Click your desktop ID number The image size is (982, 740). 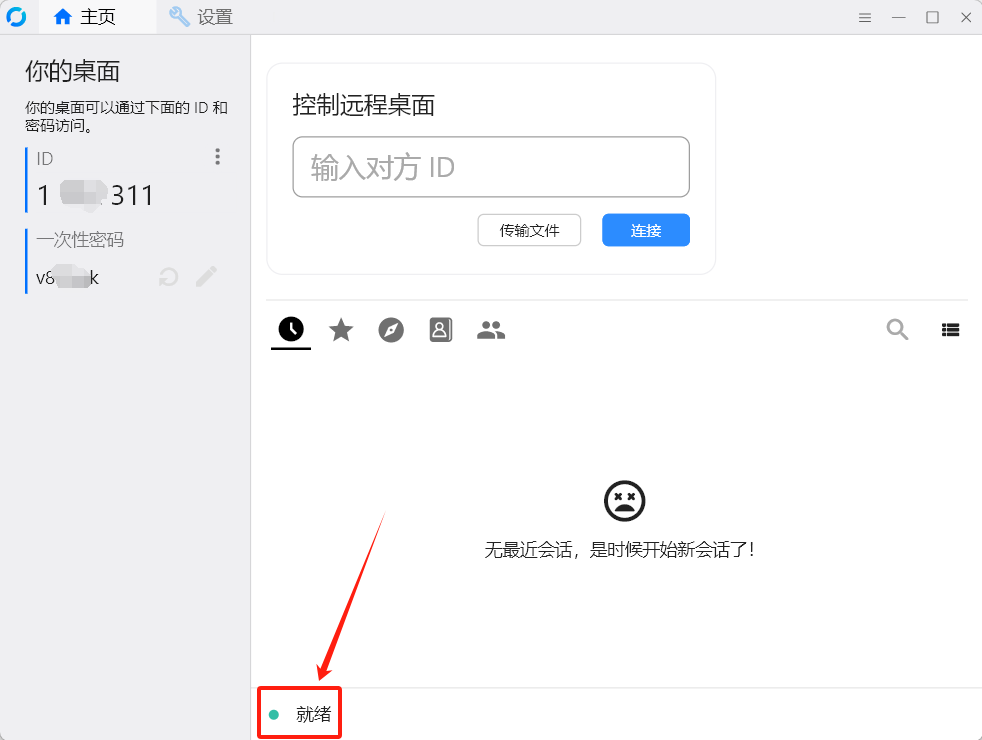coord(95,195)
